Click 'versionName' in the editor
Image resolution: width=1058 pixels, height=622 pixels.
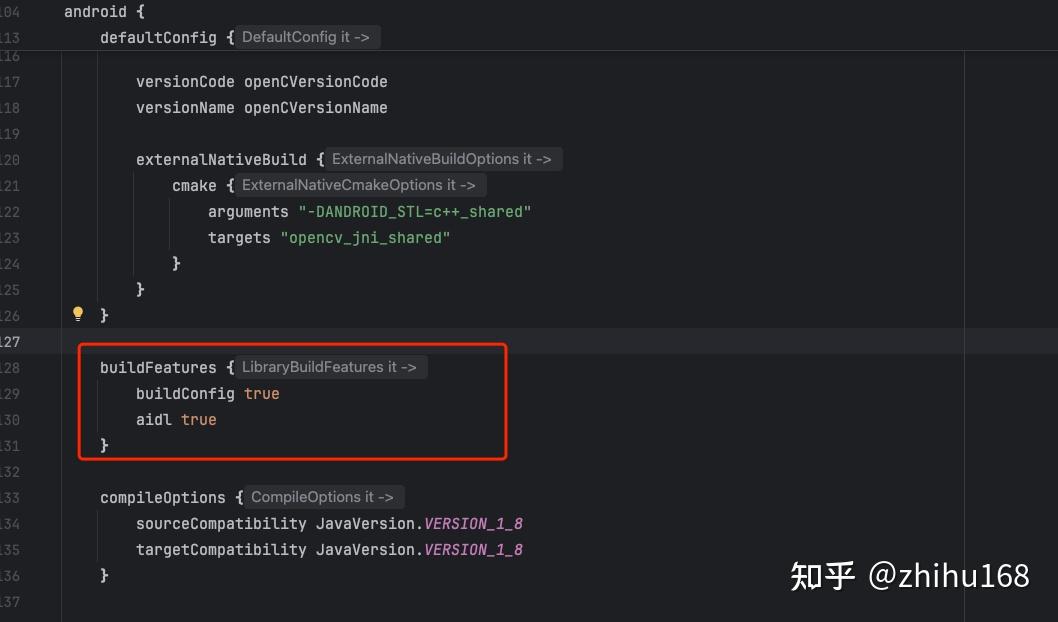pos(185,108)
